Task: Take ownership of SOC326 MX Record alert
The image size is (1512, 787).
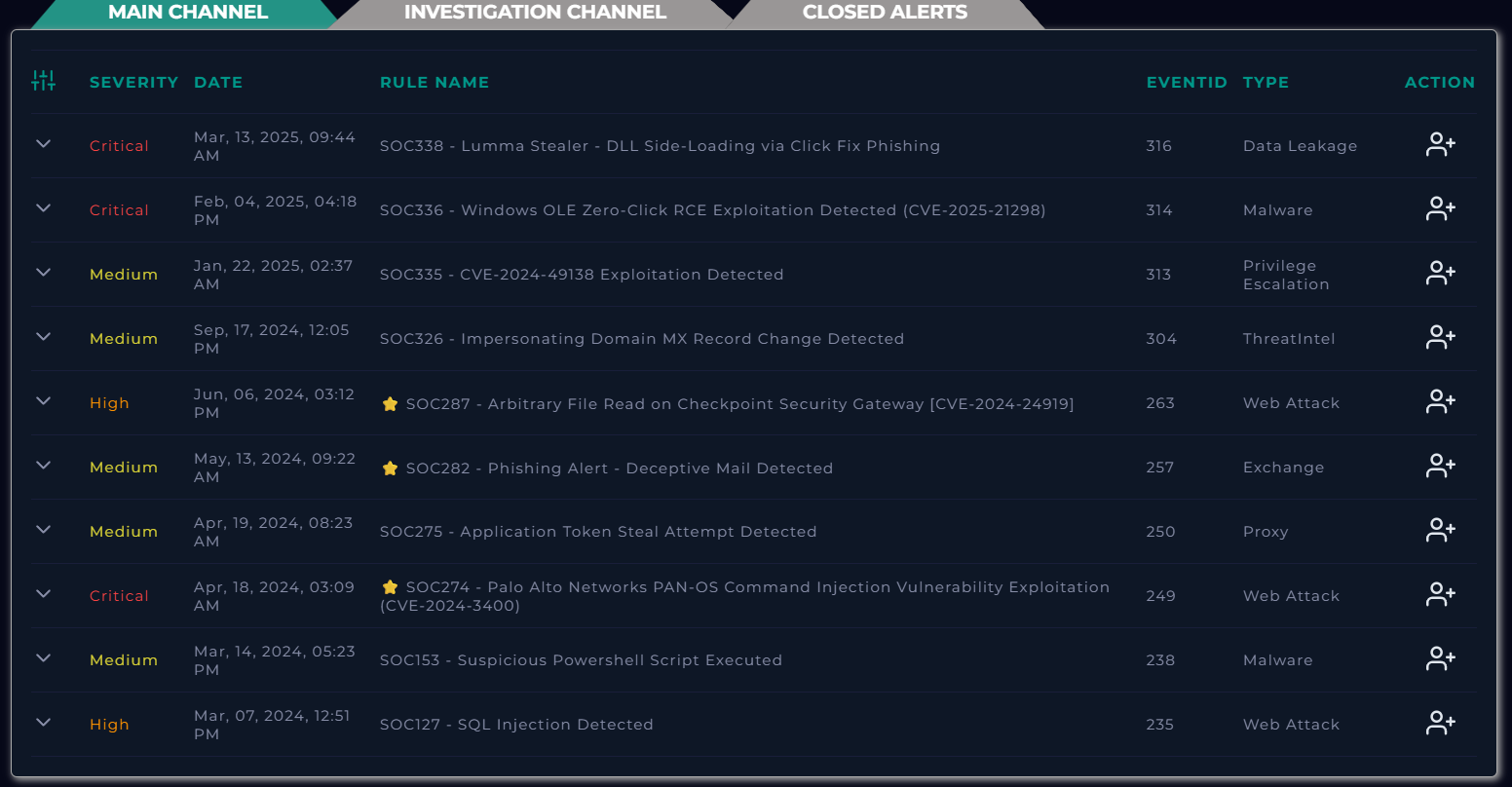Action: point(1440,338)
